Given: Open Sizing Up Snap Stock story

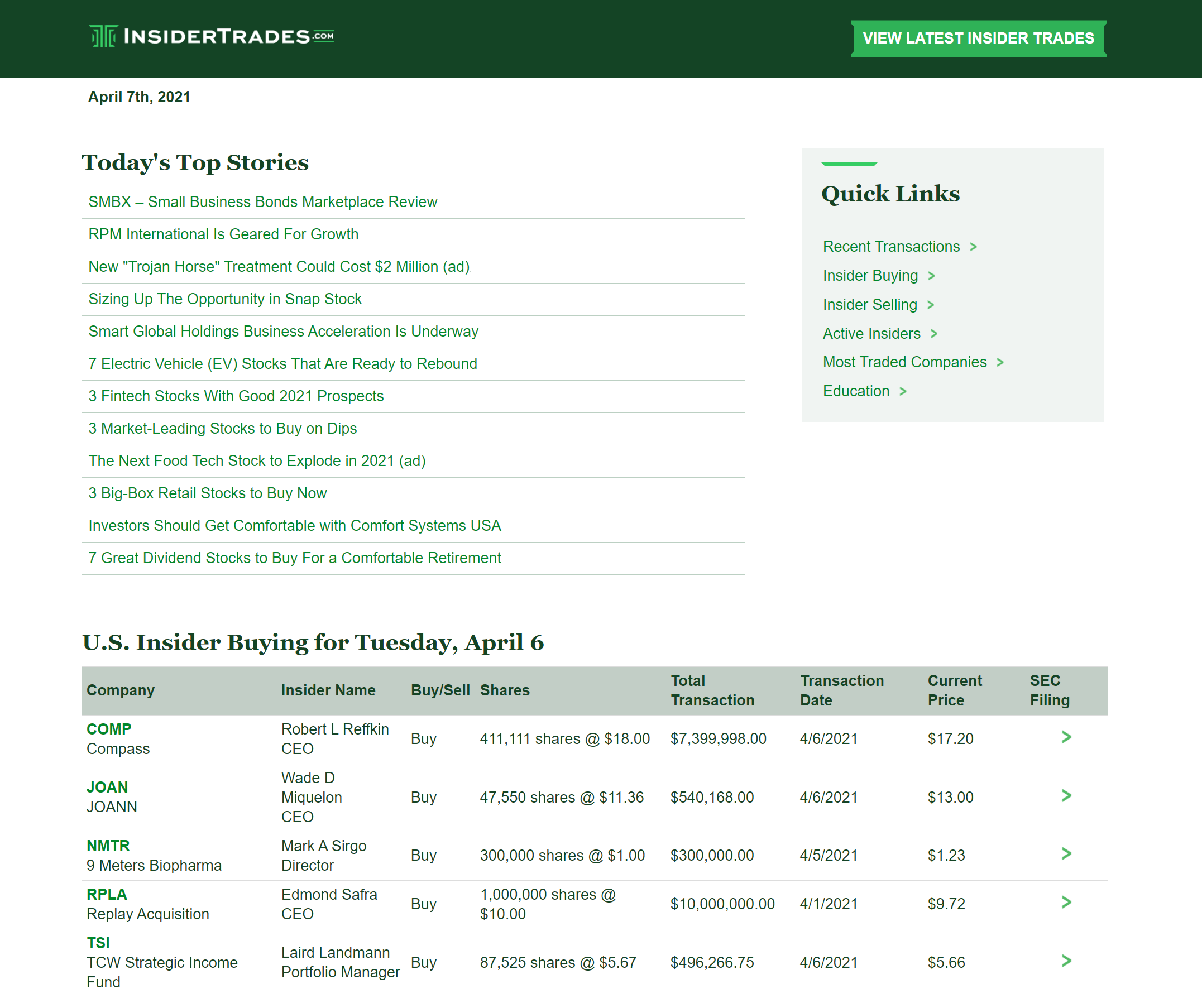Looking at the screenshot, I should pos(224,299).
